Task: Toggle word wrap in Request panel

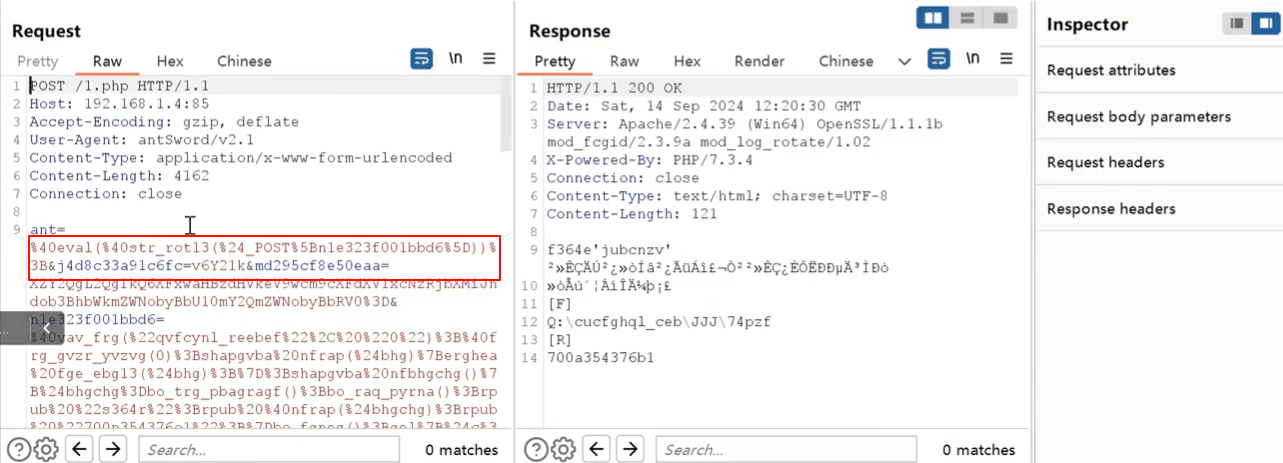Action: 421,59
